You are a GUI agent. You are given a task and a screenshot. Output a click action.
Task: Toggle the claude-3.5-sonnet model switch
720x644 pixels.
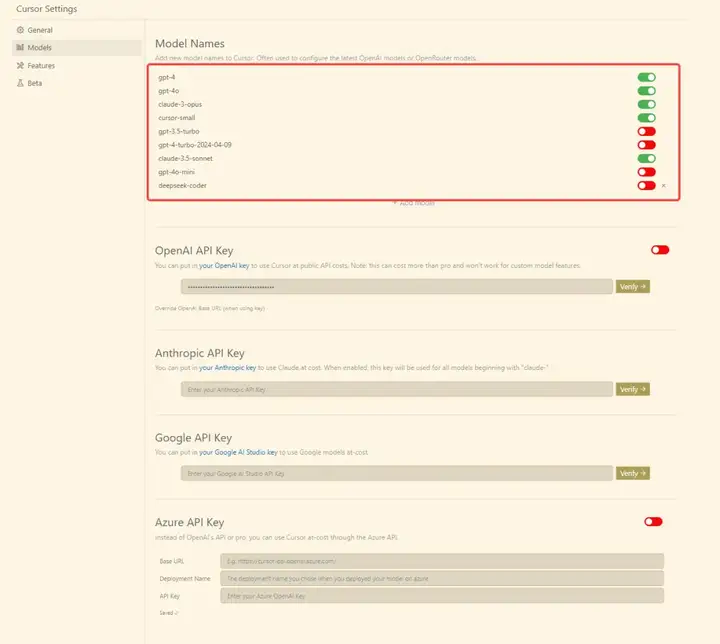pos(647,158)
